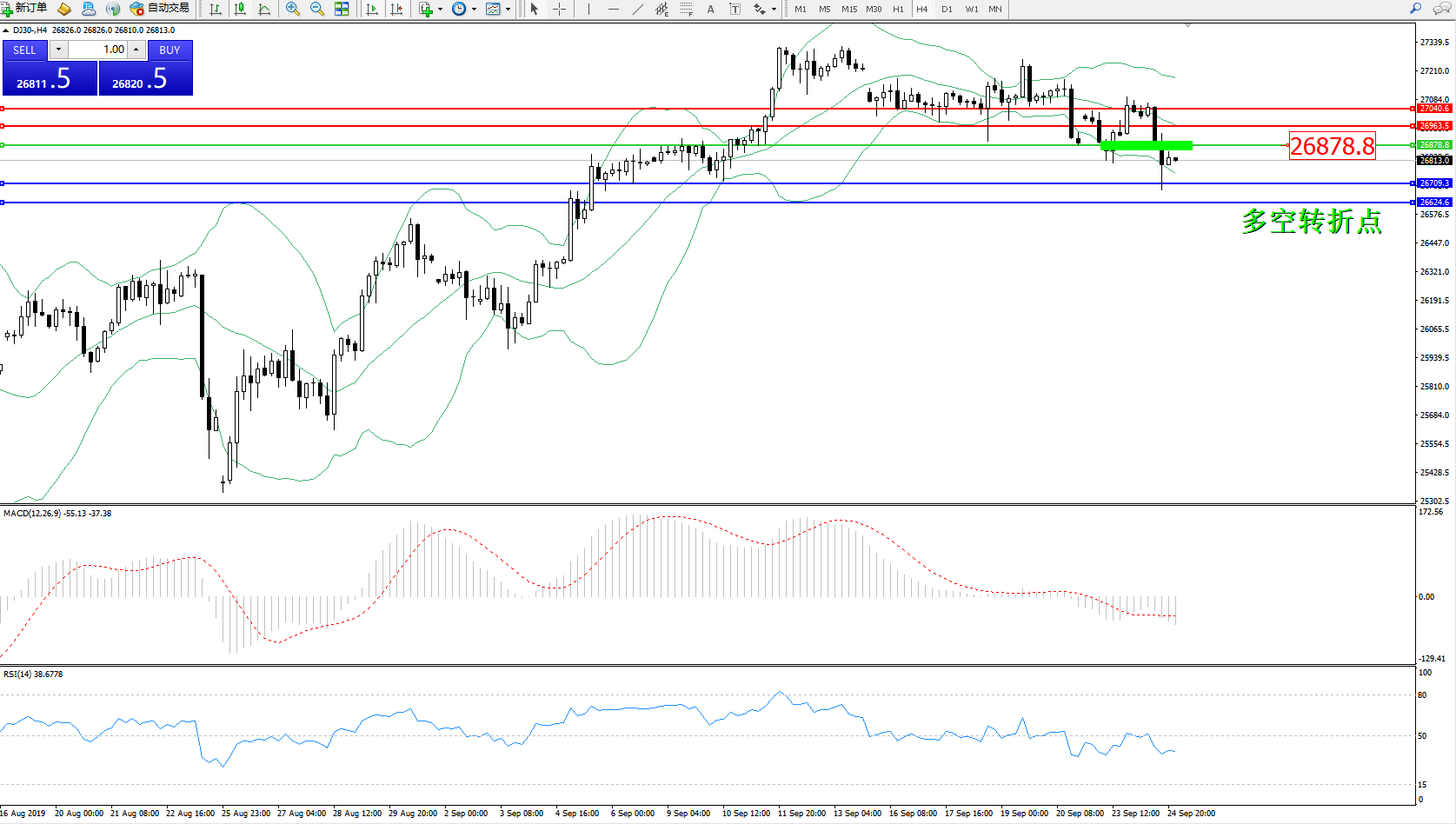Open the indicators list dropdown arrow
Screen dimensions: 1456x824
pos(440,9)
